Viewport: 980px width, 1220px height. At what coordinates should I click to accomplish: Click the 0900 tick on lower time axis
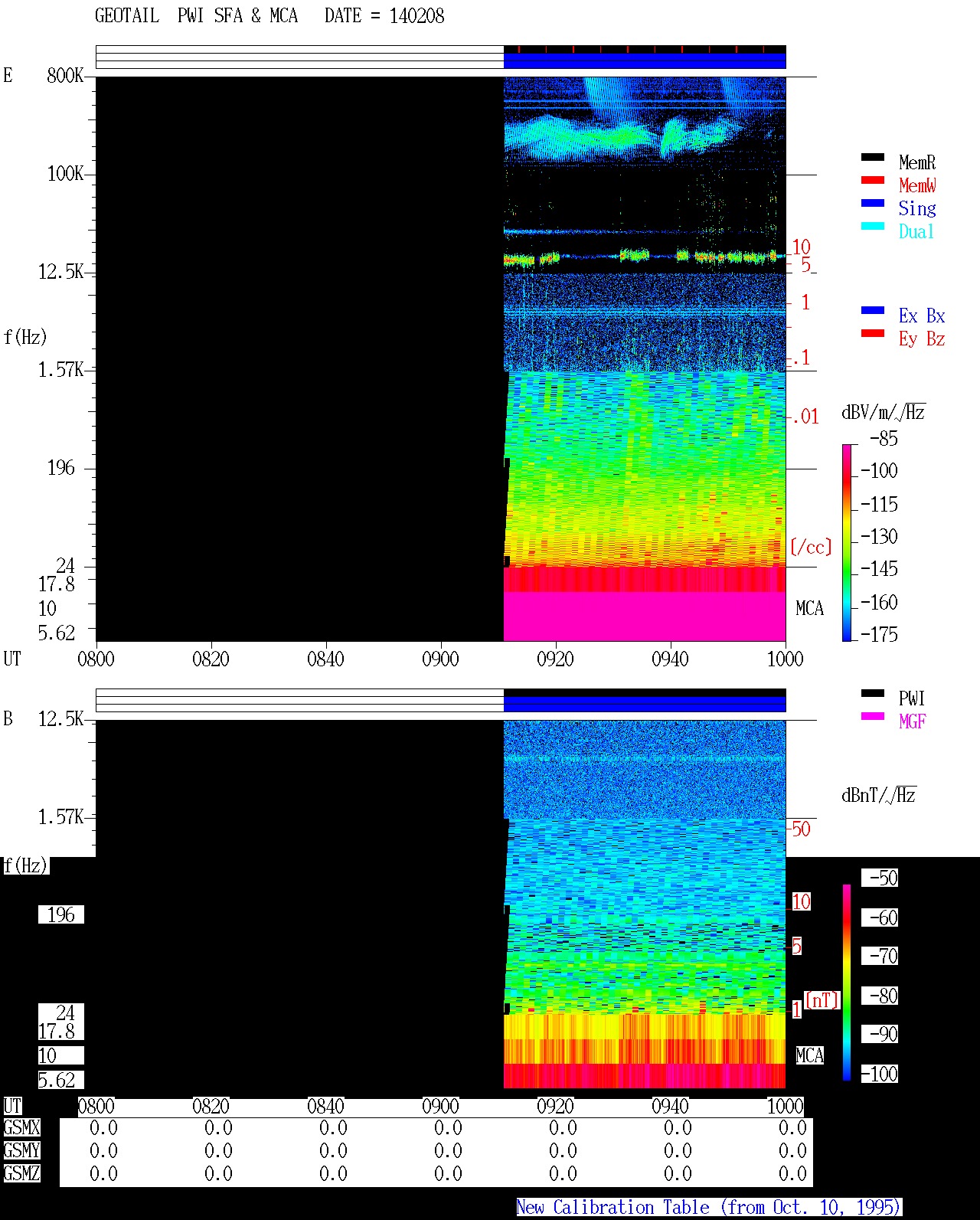[440, 1107]
